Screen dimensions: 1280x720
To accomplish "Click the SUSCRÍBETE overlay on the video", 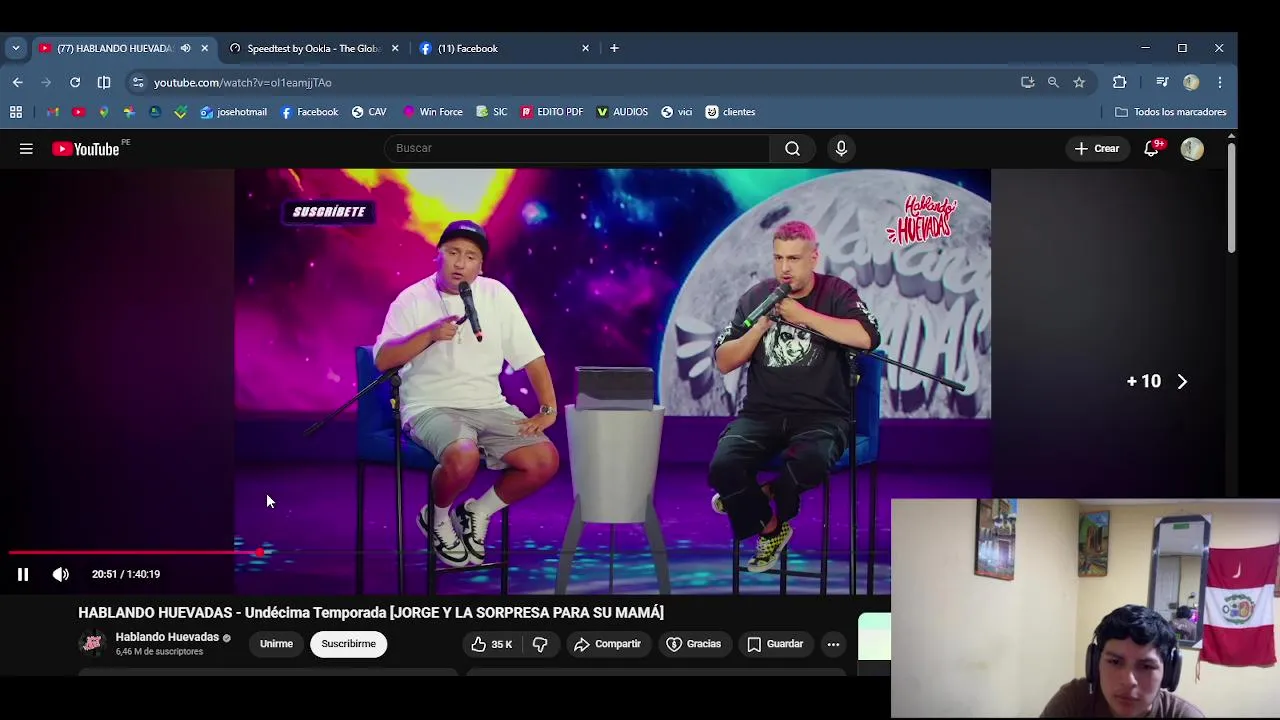I will click(329, 212).
